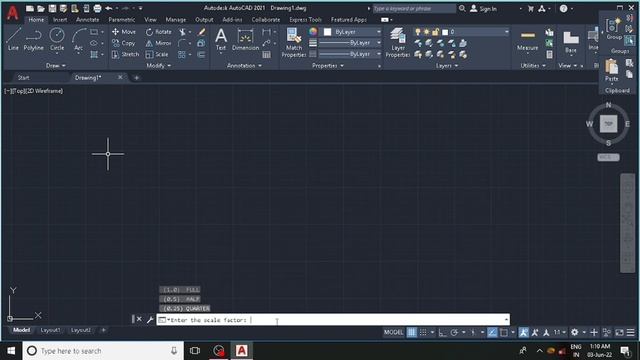Click MODEL space button in status bar
The image size is (640, 360).
(x=393, y=333)
